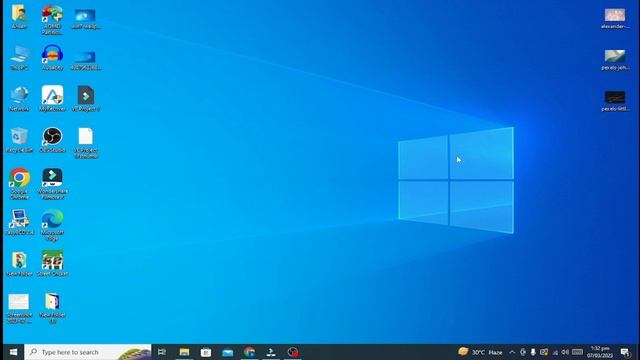Switch to Chrome on the taskbar
The height and width of the screenshot is (360, 640).
point(249,352)
